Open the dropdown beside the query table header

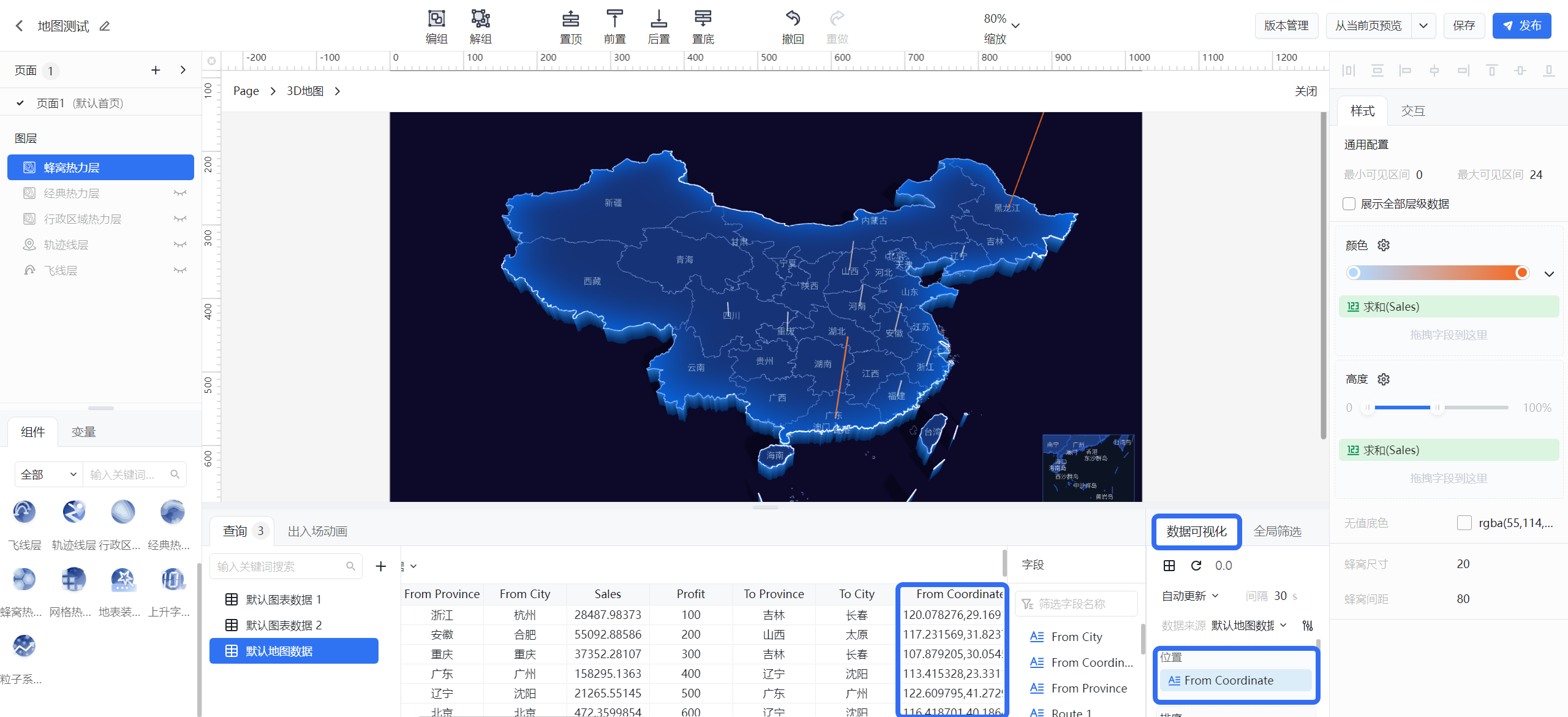click(413, 566)
